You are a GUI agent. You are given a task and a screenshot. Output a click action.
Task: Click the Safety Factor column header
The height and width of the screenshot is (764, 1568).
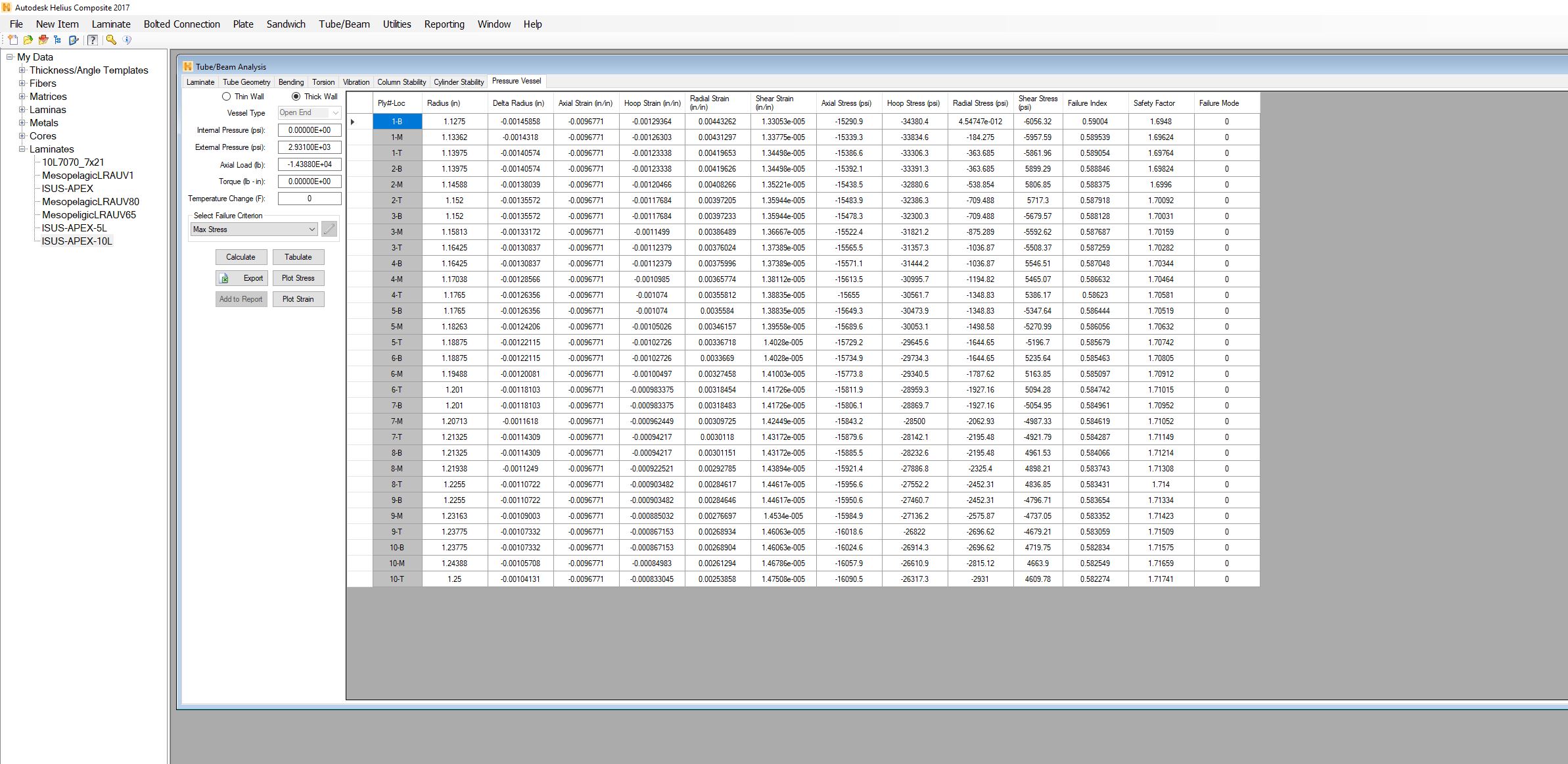coord(1161,103)
